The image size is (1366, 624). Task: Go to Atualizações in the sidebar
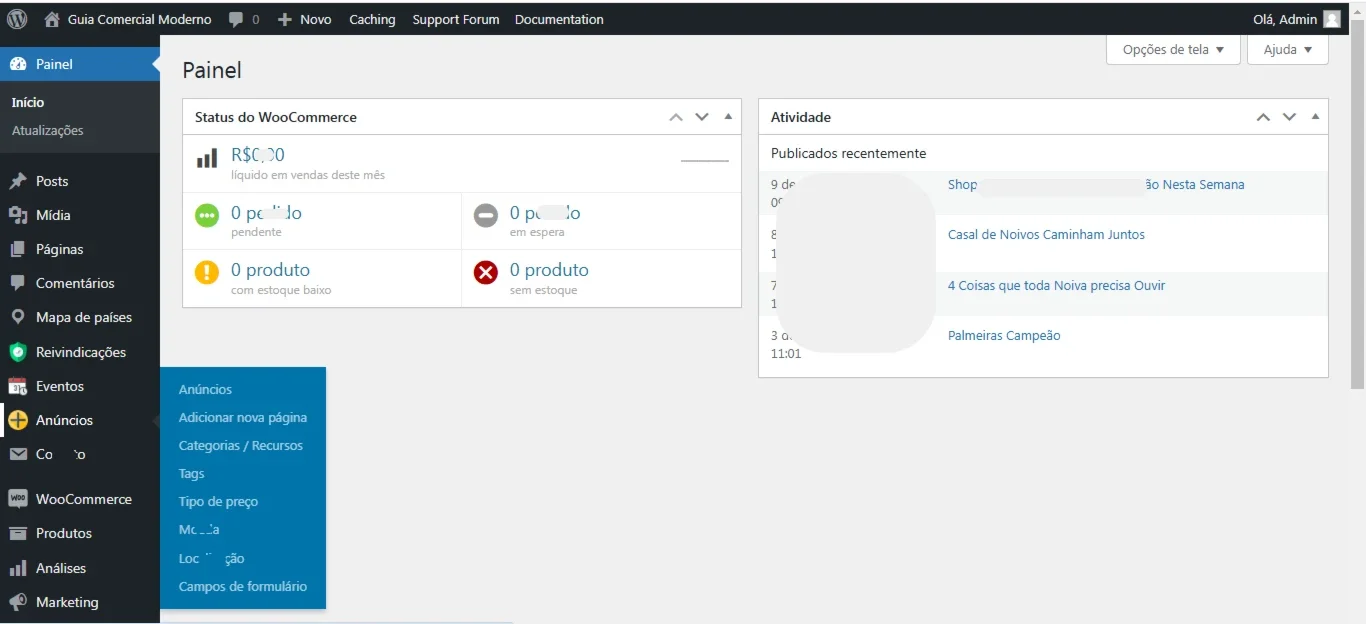click(48, 130)
